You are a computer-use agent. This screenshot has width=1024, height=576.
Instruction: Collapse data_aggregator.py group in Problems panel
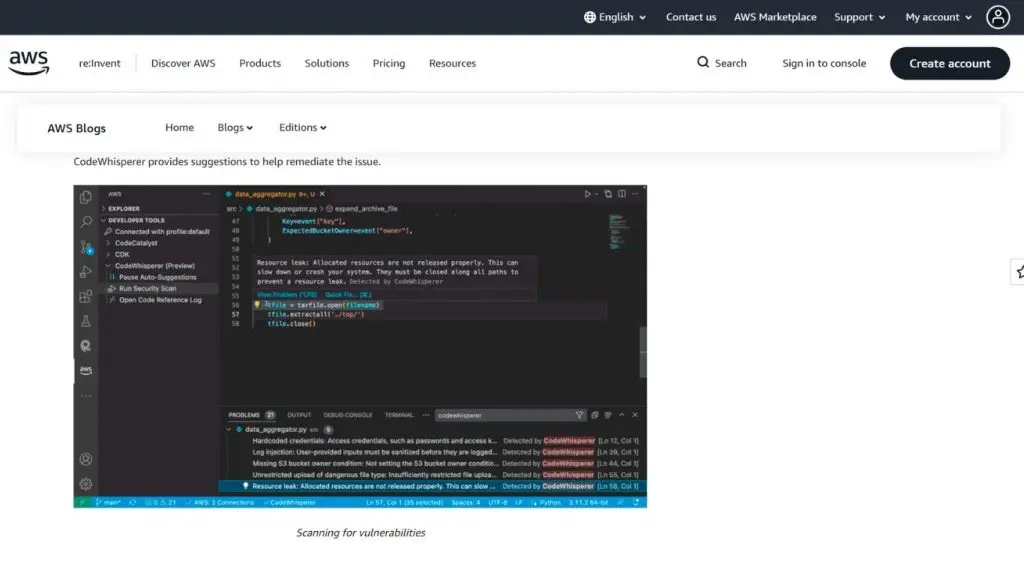(229, 429)
